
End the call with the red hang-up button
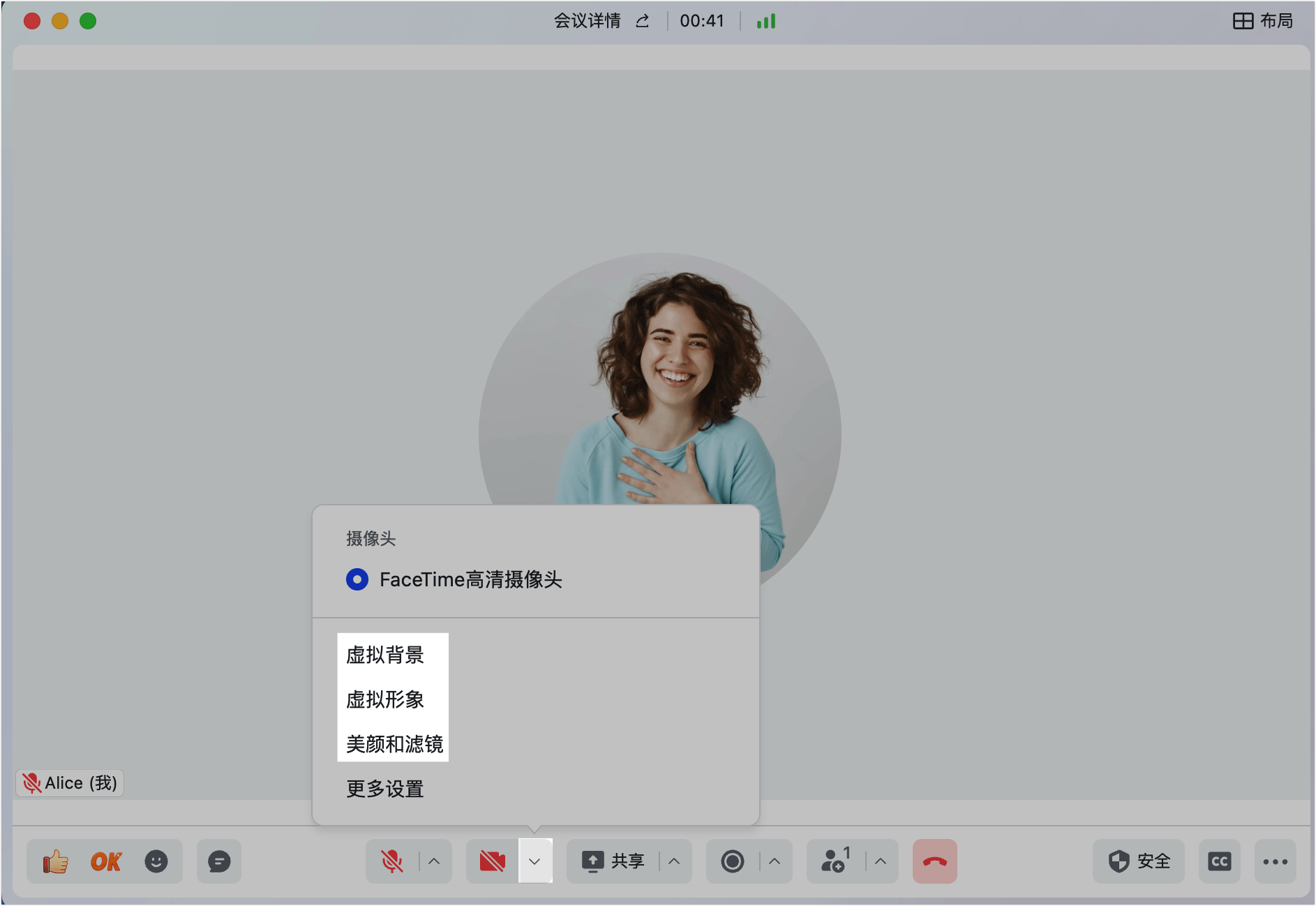coord(934,861)
